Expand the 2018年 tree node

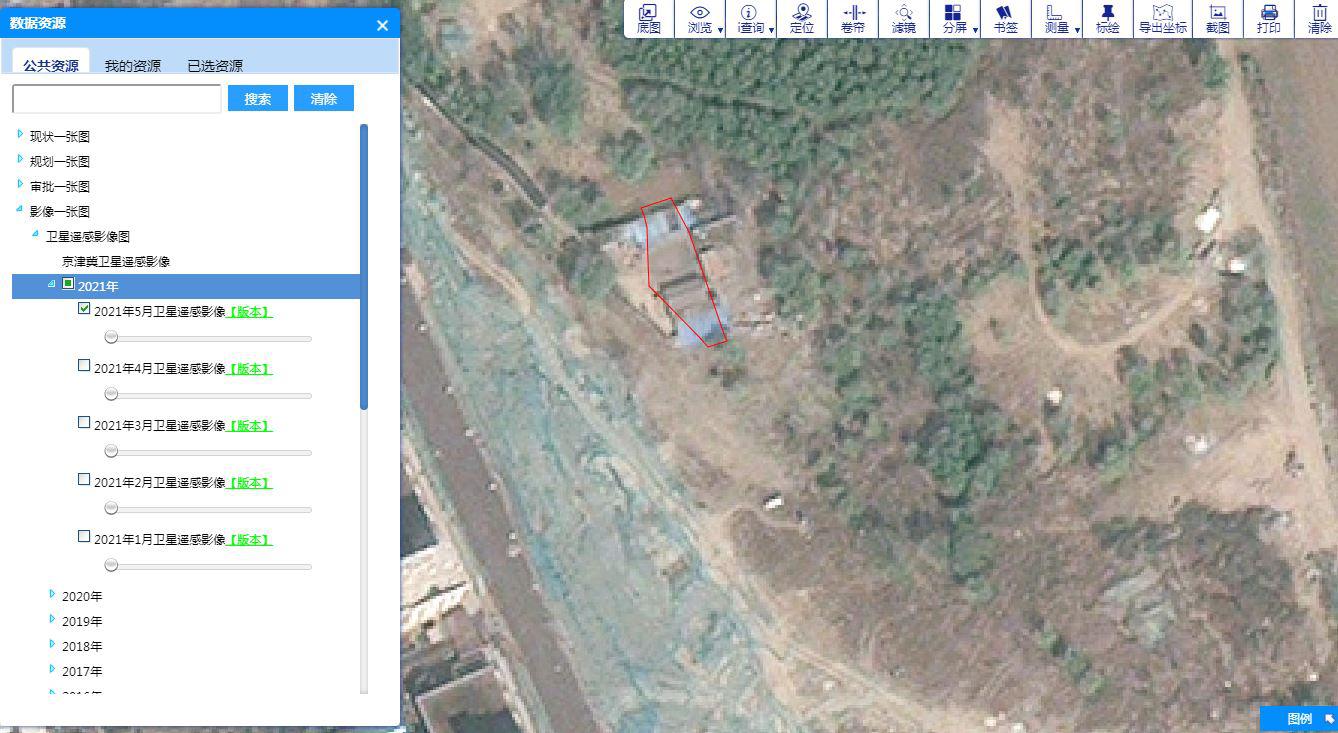tap(52, 644)
